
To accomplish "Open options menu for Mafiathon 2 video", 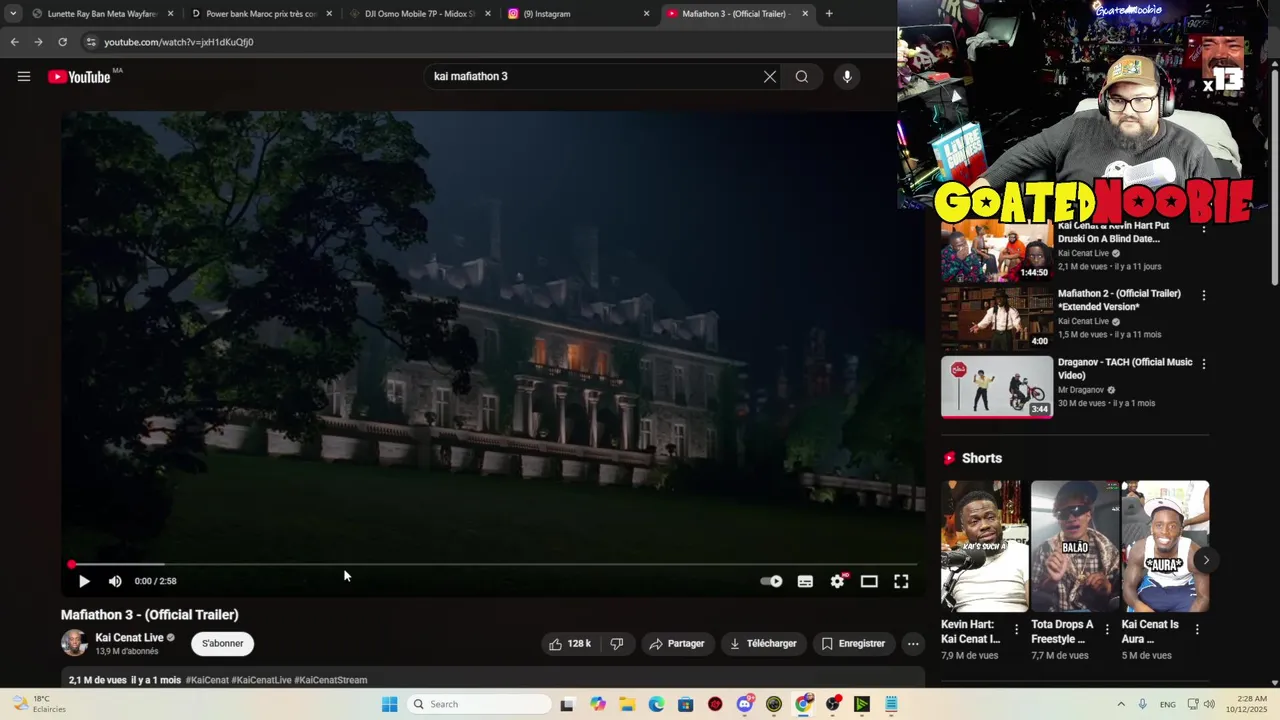I will pos(1203,296).
